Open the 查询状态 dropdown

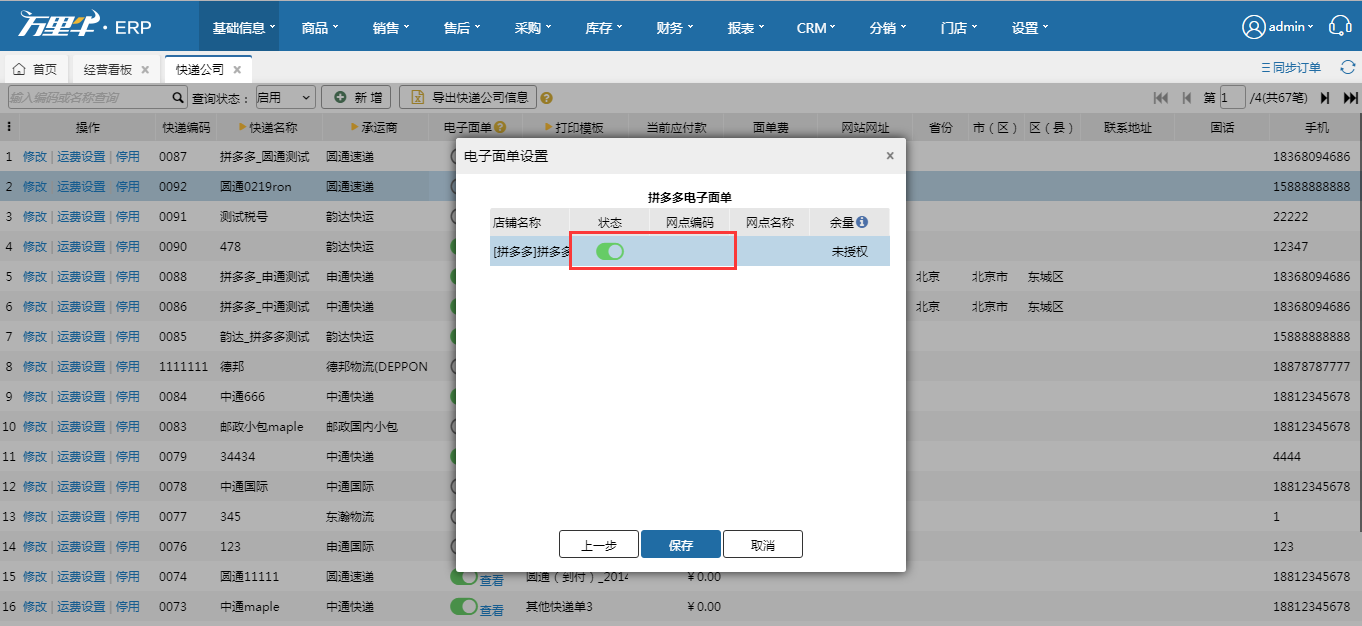[284, 98]
